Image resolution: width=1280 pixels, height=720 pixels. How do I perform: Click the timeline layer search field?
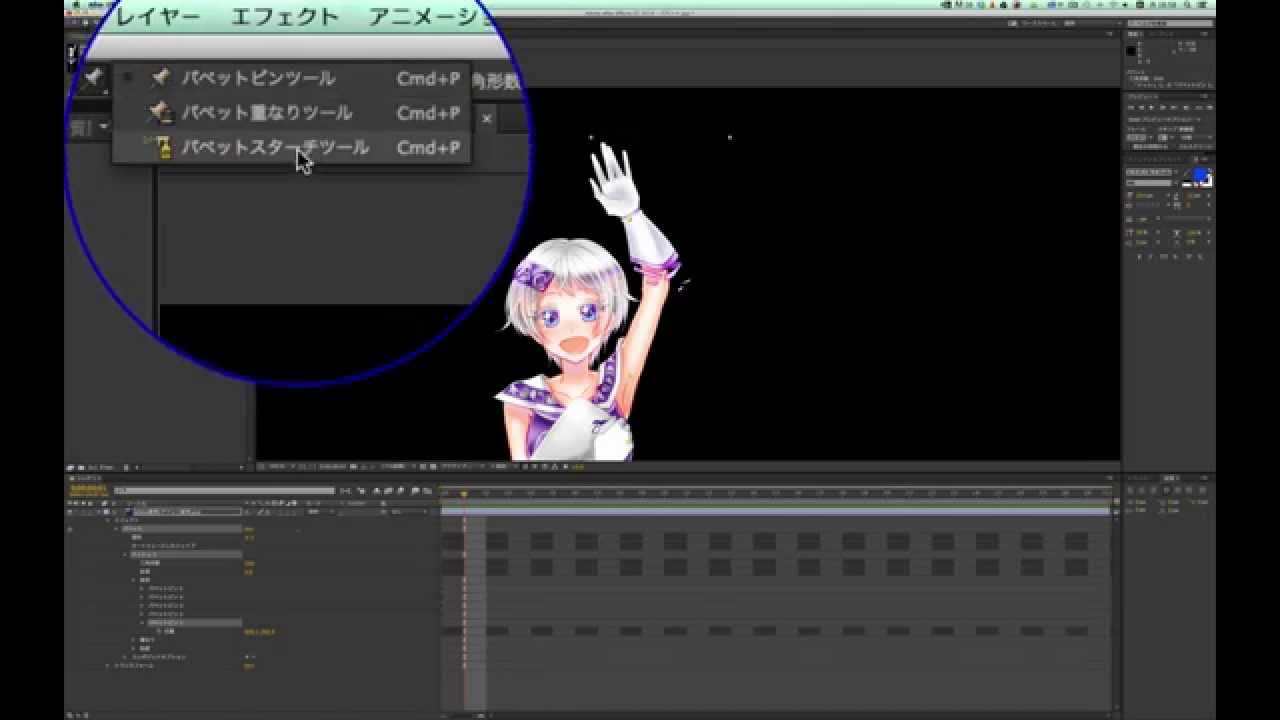coord(224,491)
